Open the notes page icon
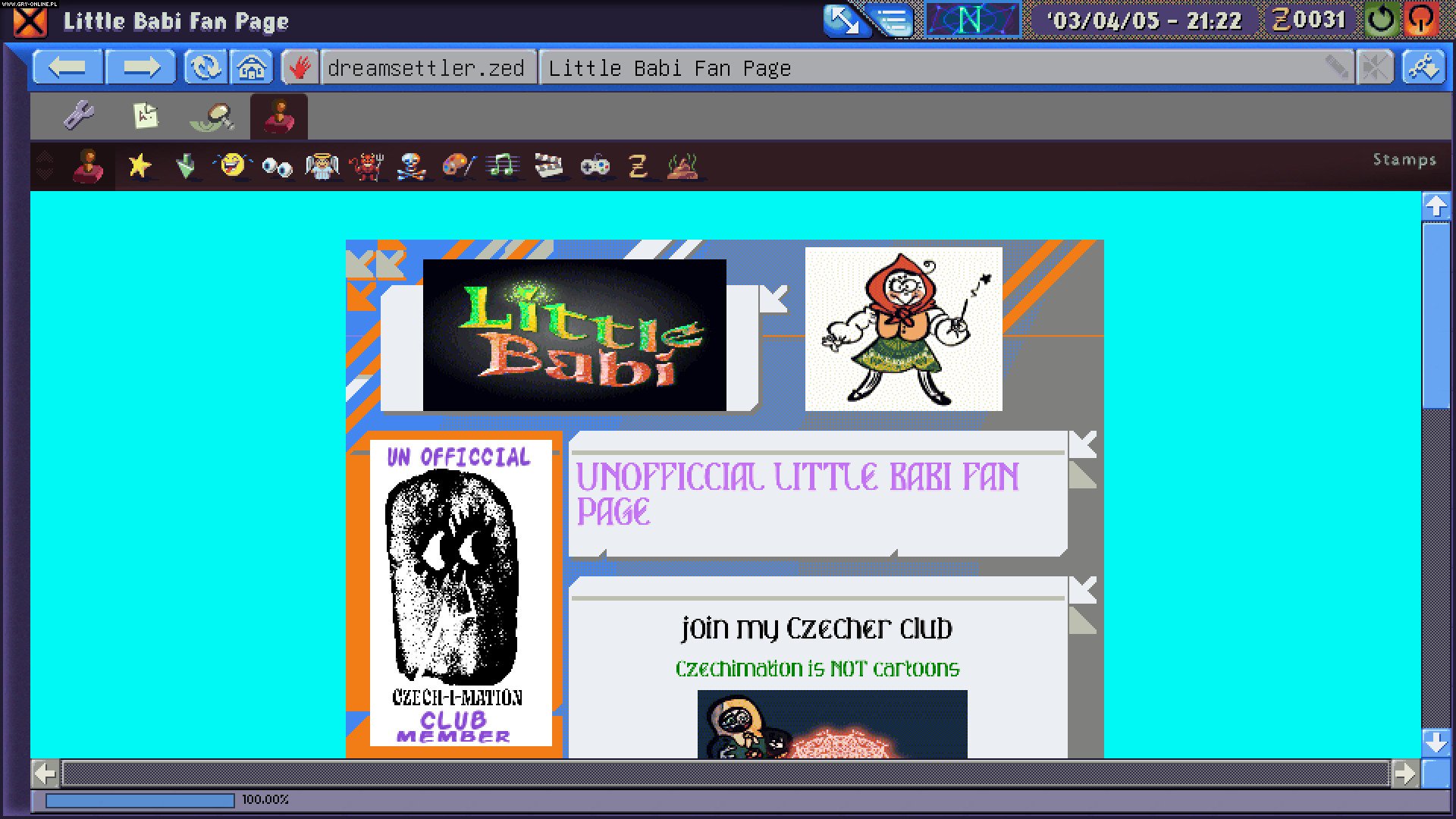The width and height of the screenshot is (1456, 819). tap(143, 115)
